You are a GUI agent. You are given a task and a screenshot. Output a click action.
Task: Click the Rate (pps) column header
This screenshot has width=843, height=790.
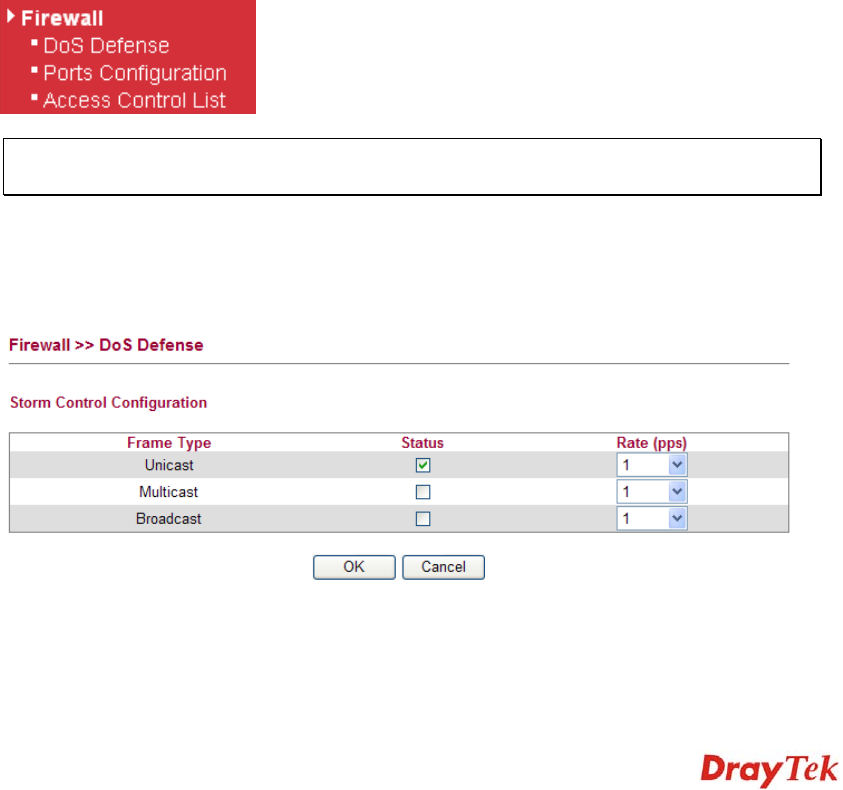tap(652, 443)
